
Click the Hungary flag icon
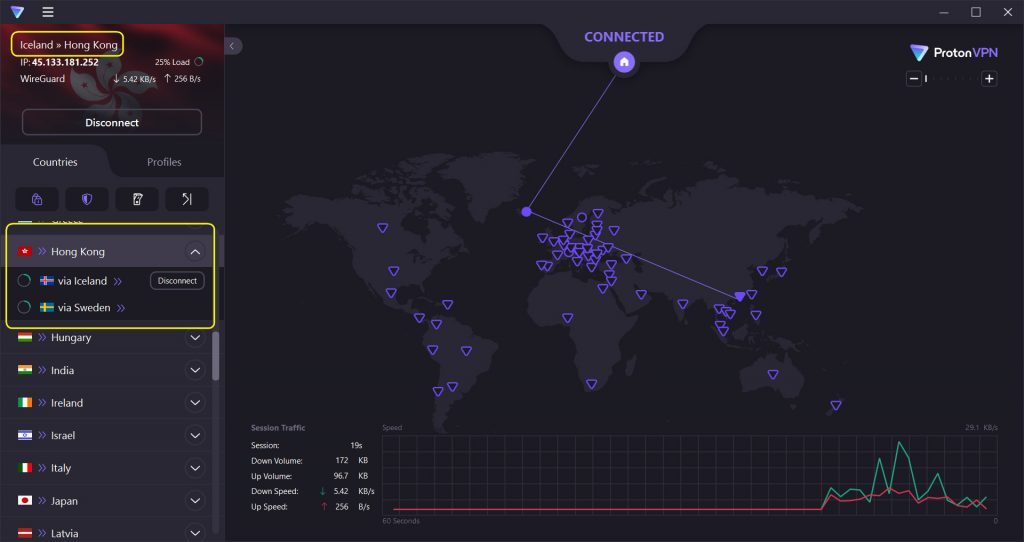pyautogui.click(x=25, y=338)
